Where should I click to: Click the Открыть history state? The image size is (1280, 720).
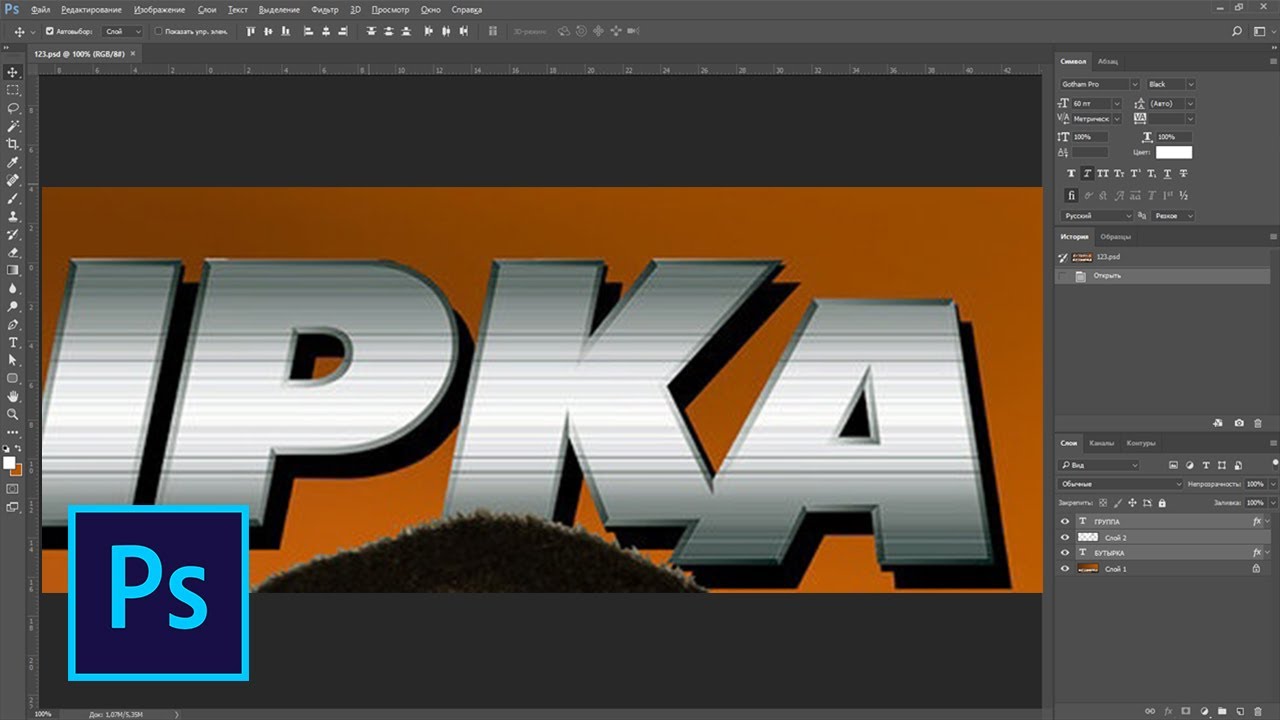[1107, 275]
